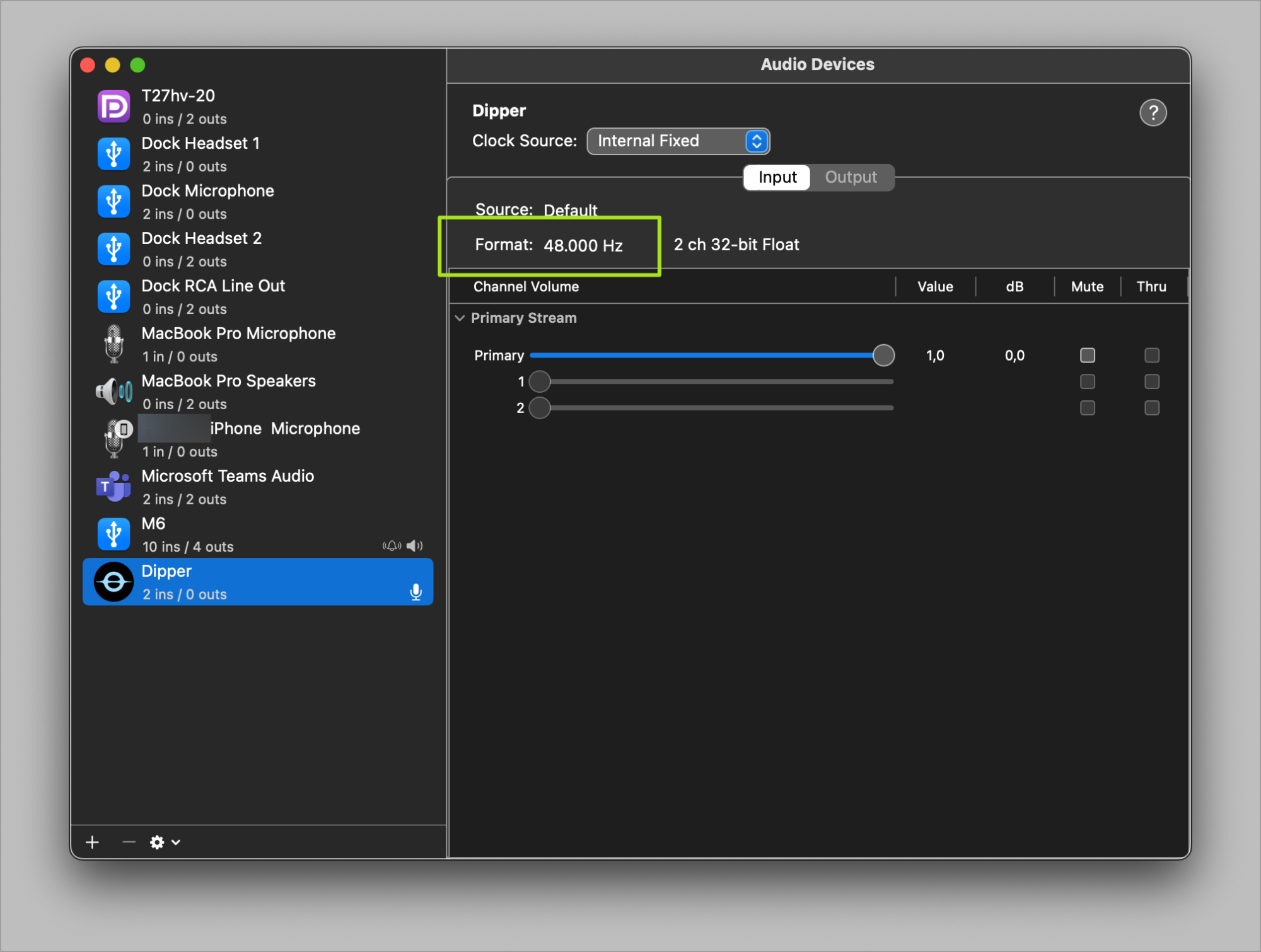The height and width of the screenshot is (952, 1261).
Task: Click the Dock Microphone USB icon
Action: coord(113,201)
